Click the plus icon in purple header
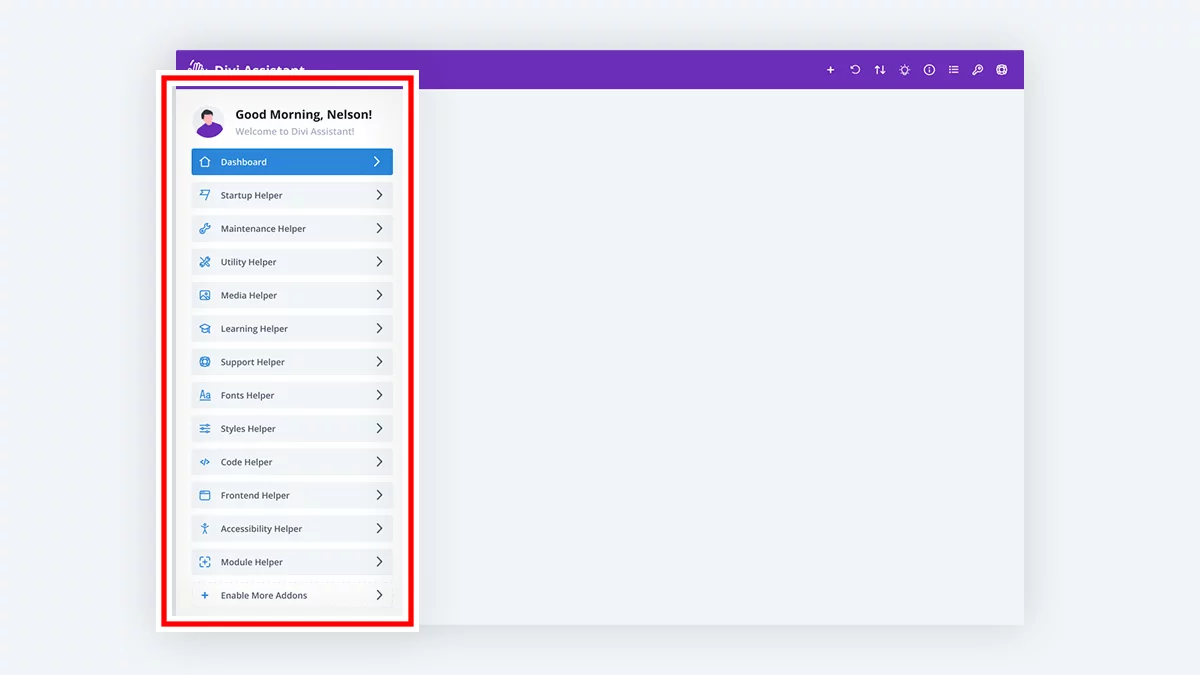This screenshot has width=1200, height=675. point(830,70)
